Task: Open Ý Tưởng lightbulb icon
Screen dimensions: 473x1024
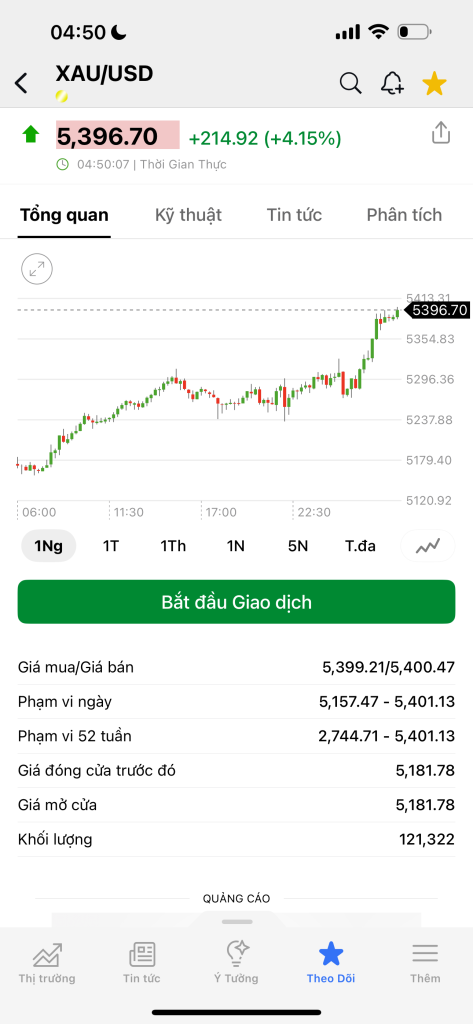Action: click(x=236, y=953)
